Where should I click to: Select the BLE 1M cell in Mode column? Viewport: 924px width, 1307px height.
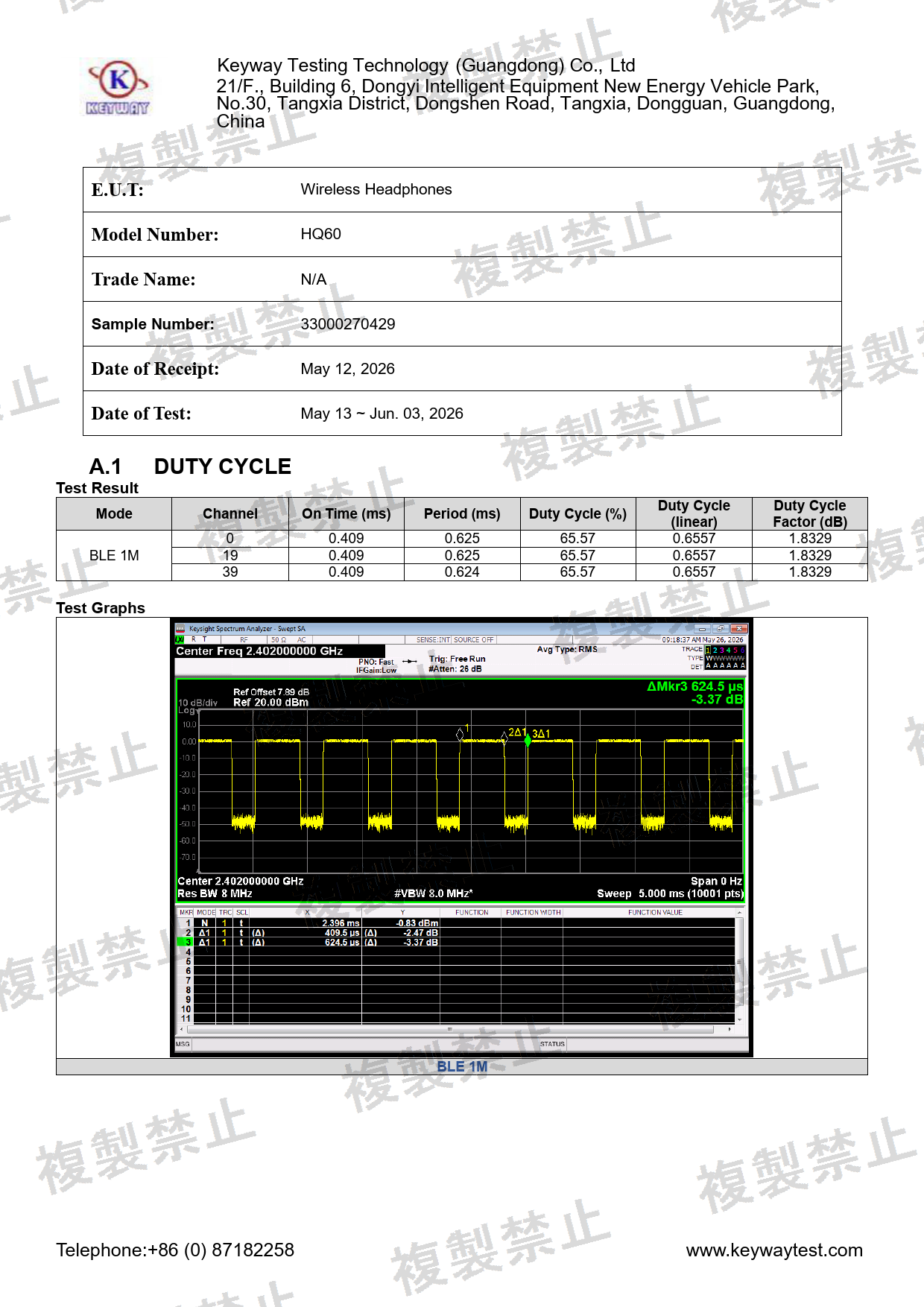114,556
